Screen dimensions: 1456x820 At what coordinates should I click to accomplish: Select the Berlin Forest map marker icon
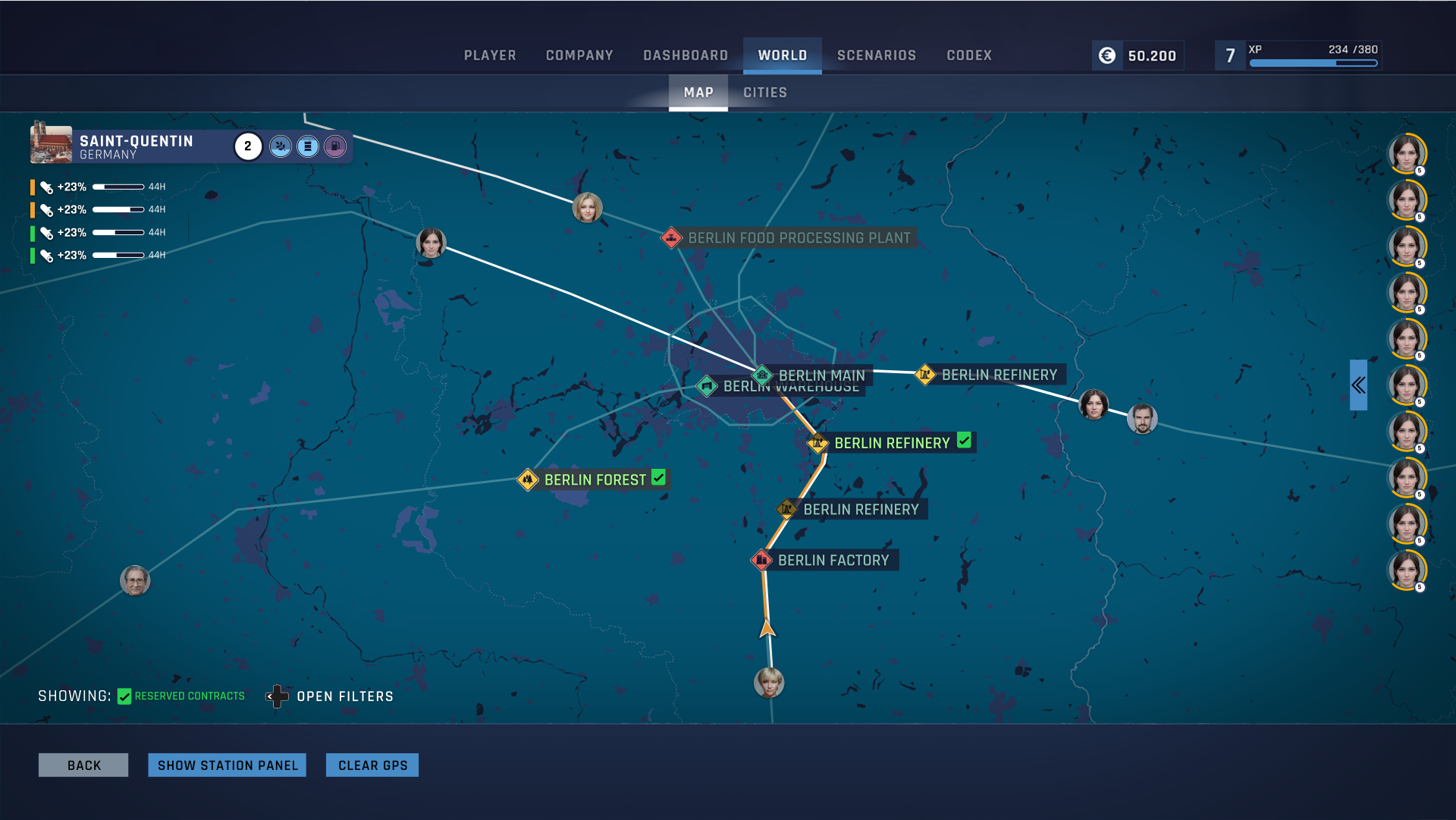[528, 479]
